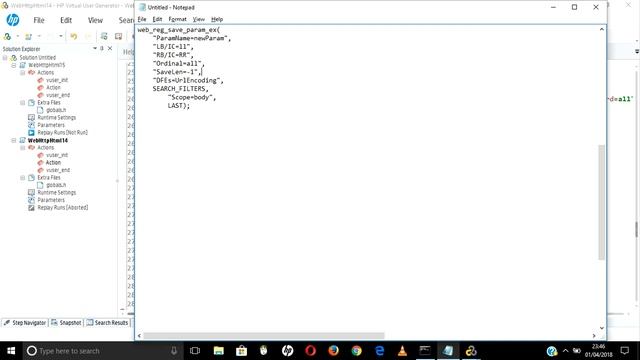
Task: Click Notepad horizontal scrollbar thumb
Action: (x=264, y=336)
